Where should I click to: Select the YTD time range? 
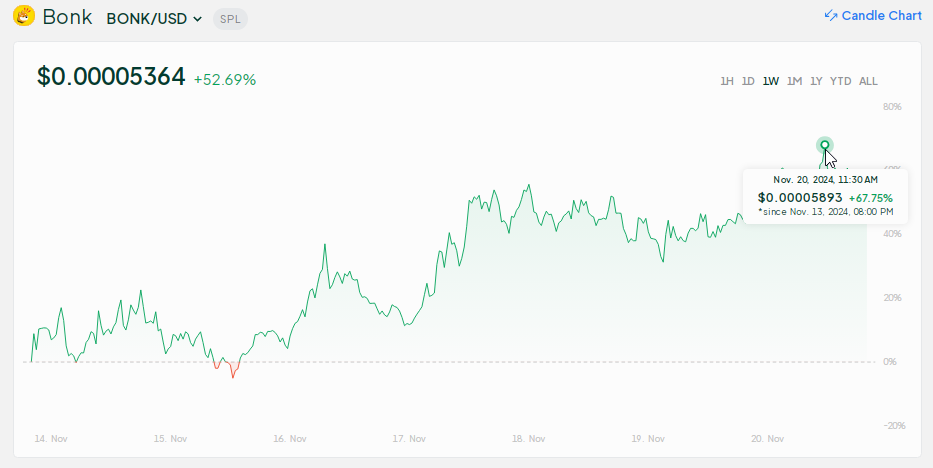click(x=841, y=81)
